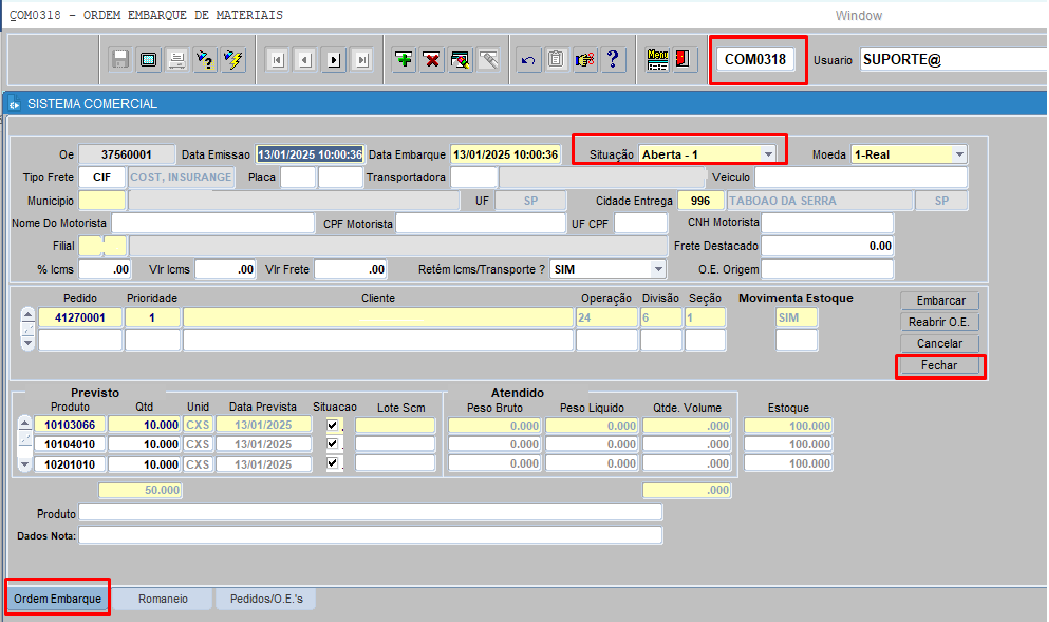Viewport: 1049px width, 622px height.
Task: Click the Cancelar button
Action: [x=940, y=343]
